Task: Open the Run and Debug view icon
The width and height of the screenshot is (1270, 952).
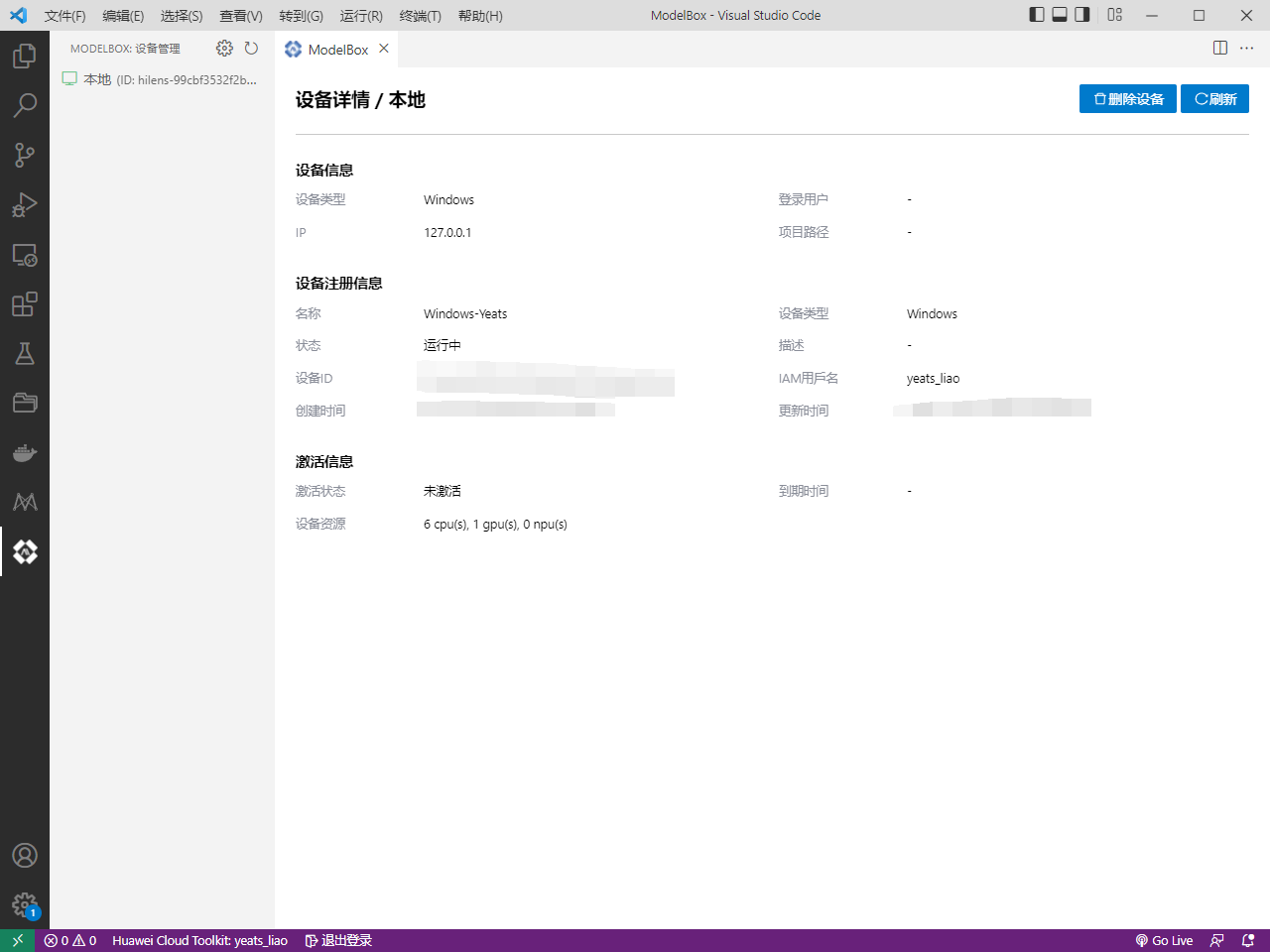Action: [x=25, y=204]
